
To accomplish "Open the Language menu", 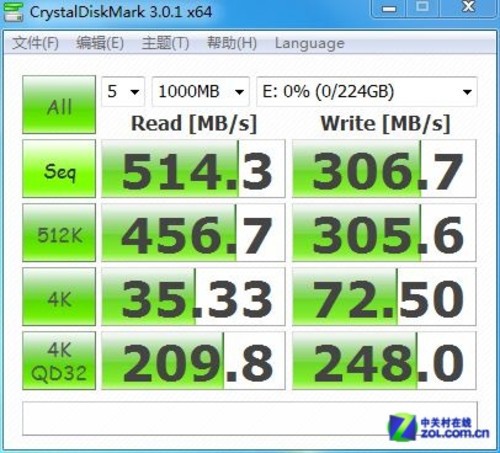I will [310, 43].
